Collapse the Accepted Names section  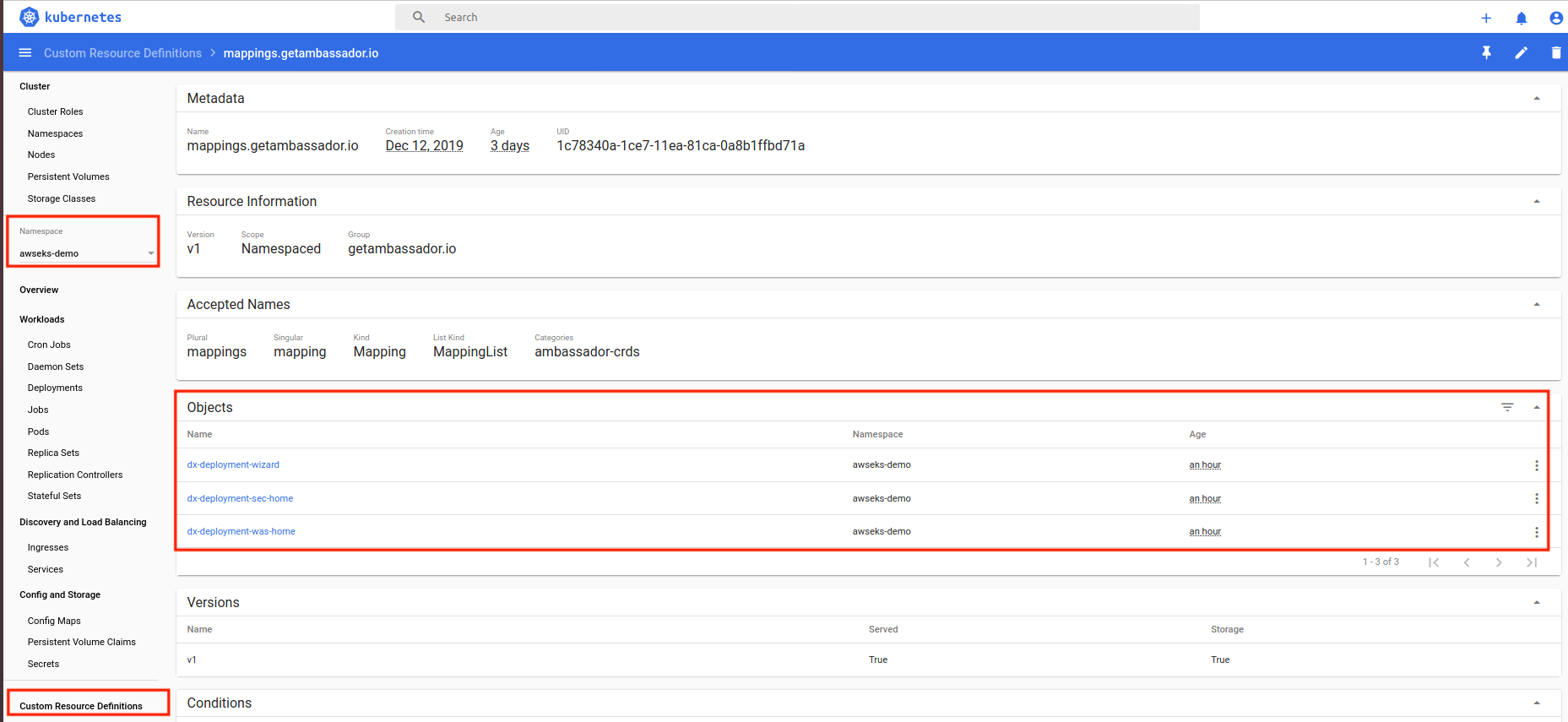click(x=1537, y=305)
